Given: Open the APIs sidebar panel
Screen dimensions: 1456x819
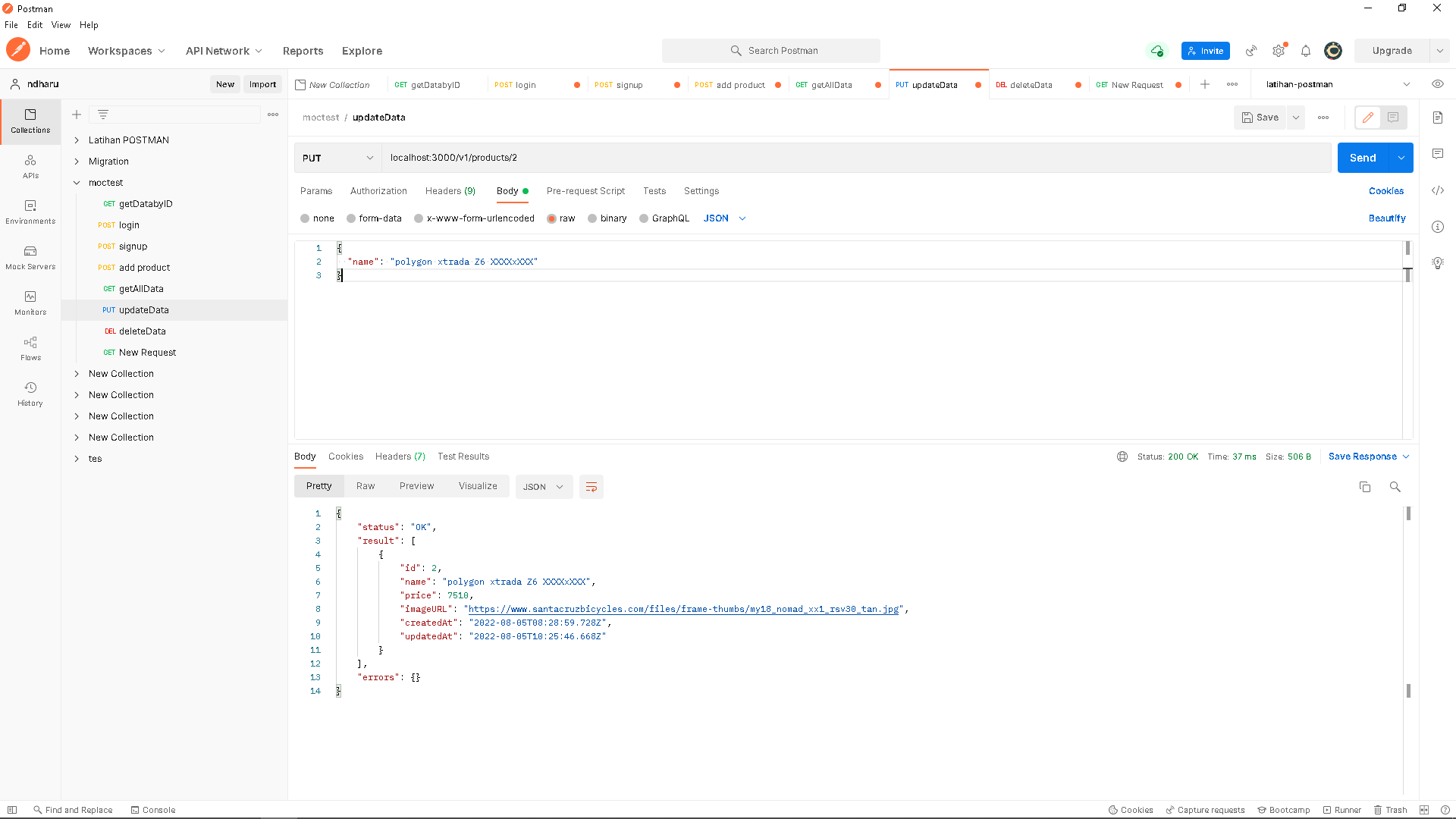Looking at the screenshot, I should point(30,167).
